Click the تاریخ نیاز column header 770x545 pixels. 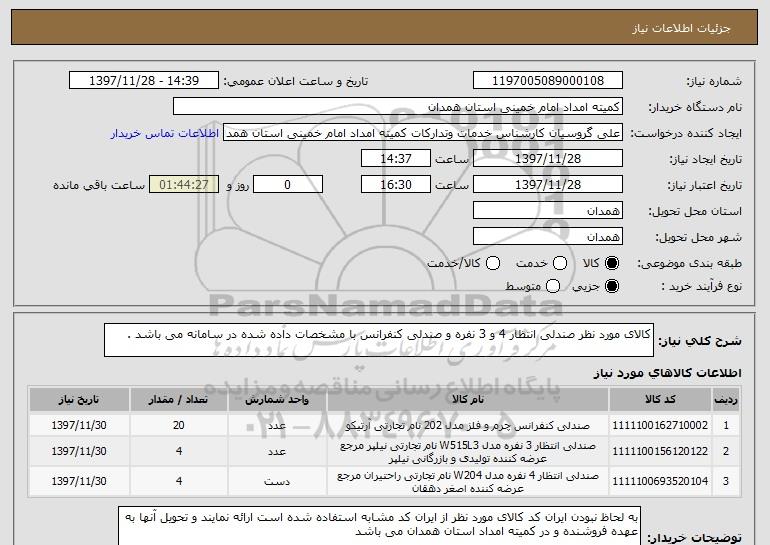tap(79, 399)
